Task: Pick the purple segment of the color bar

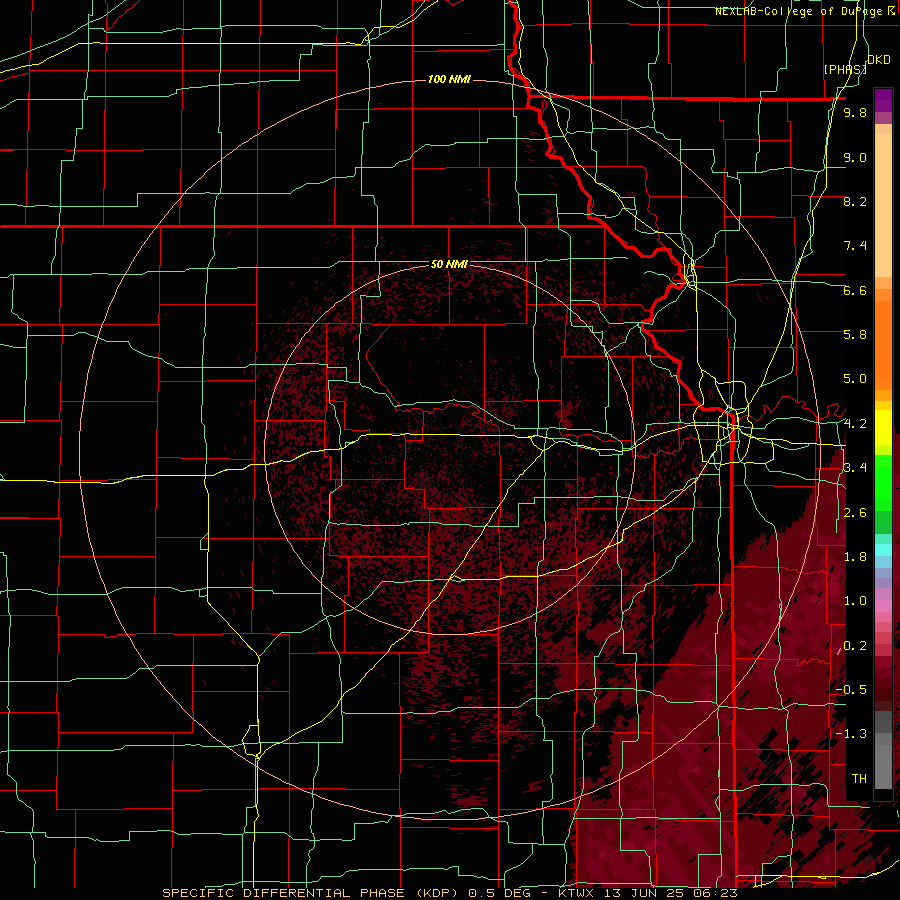Action: tap(883, 100)
